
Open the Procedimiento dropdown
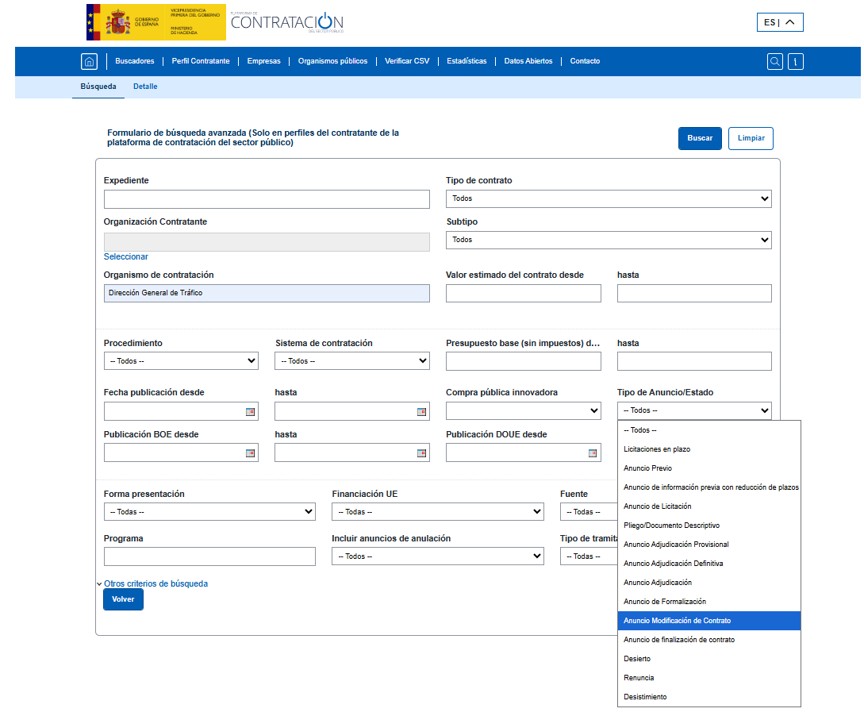pos(181,361)
